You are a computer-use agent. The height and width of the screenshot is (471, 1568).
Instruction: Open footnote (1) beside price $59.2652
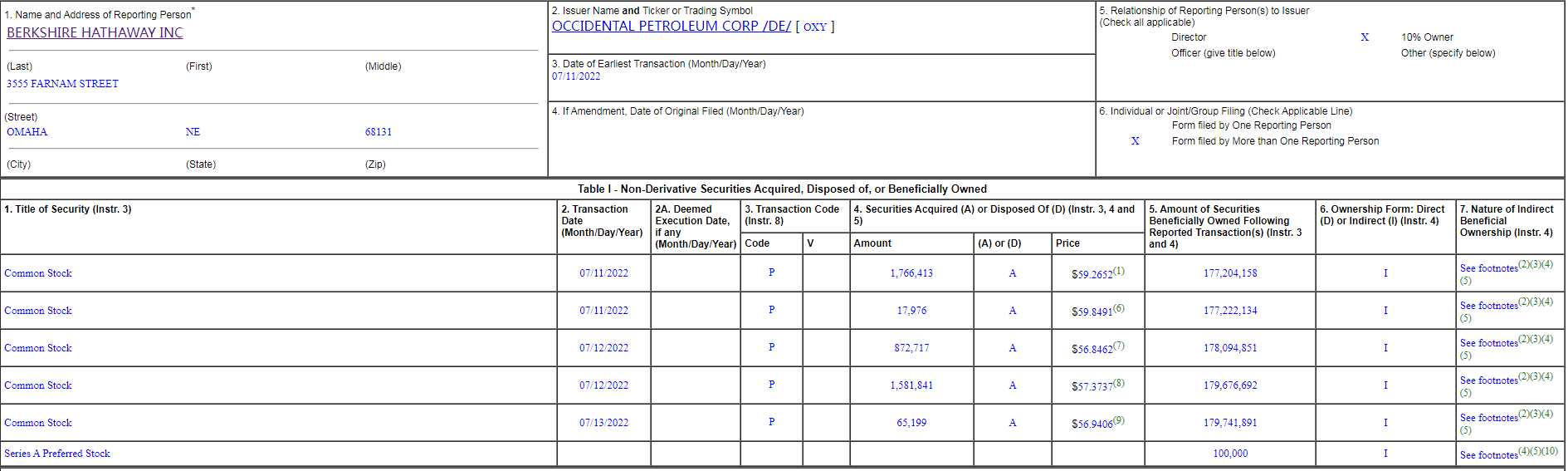pyautogui.click(x=1119, y=271)
